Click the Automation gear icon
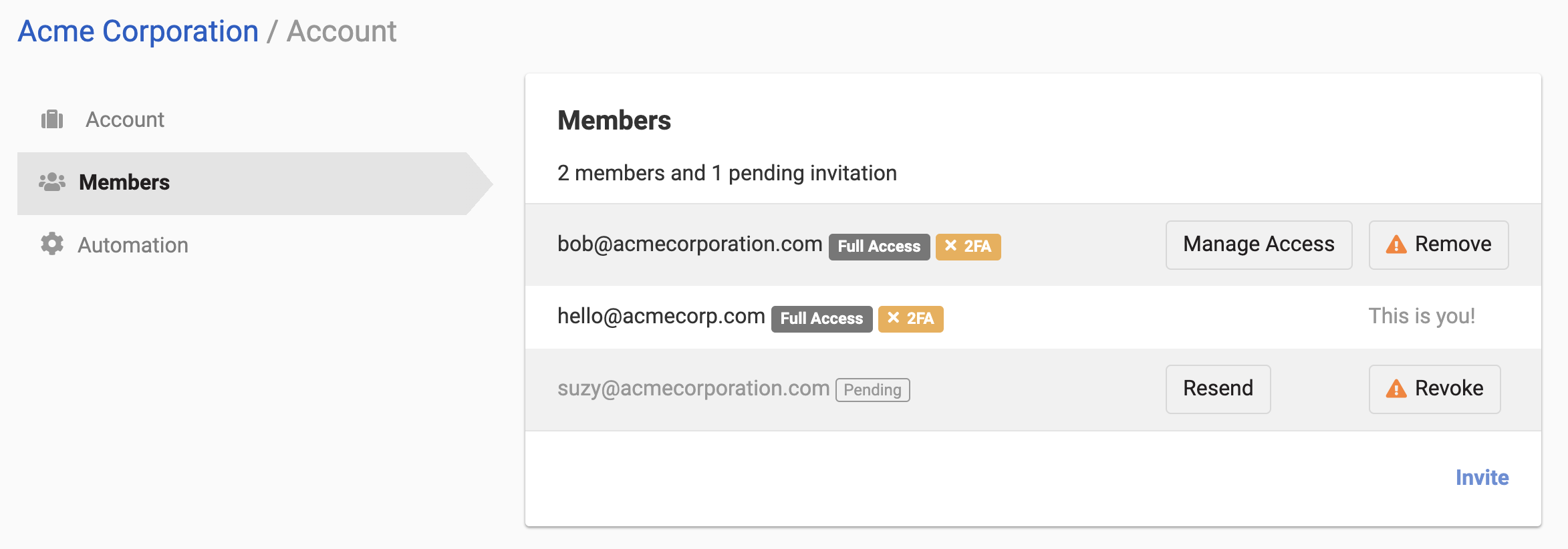 52,244
